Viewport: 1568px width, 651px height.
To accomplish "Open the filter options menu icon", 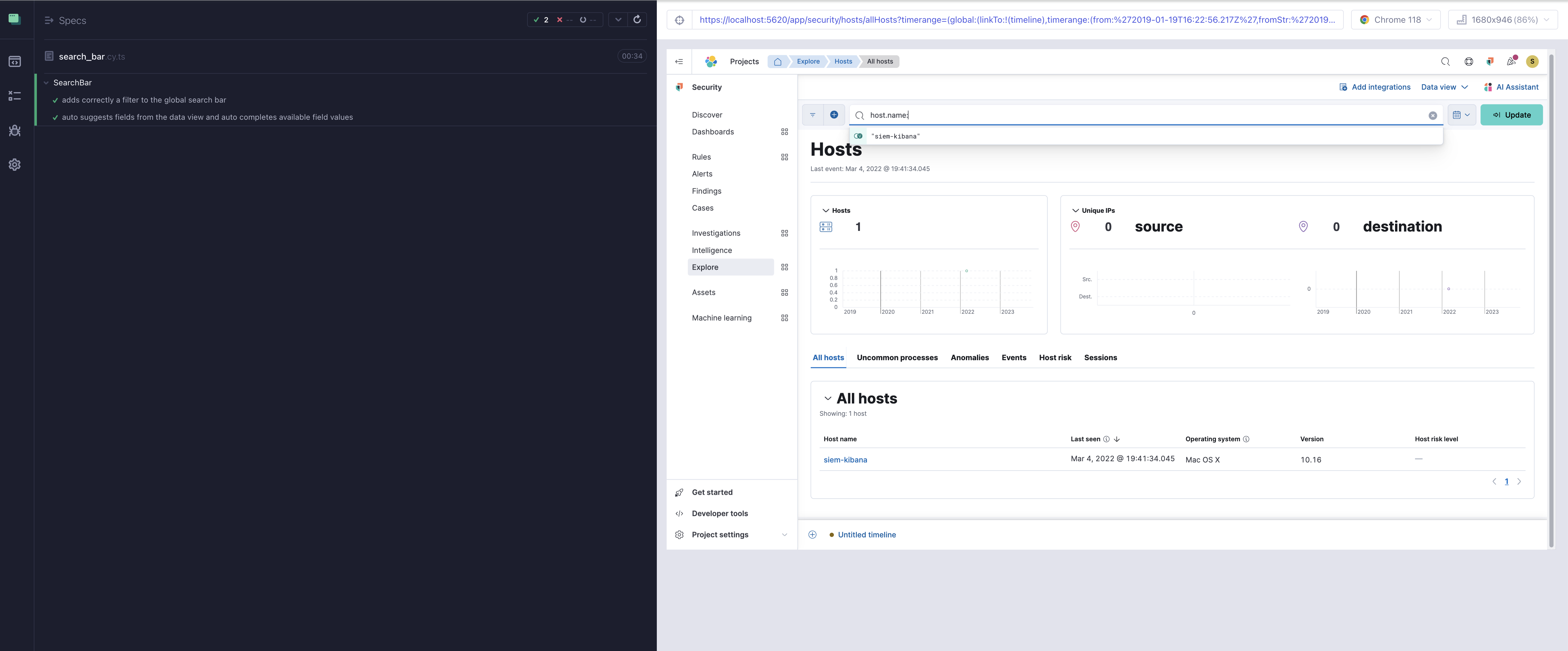I will click(813, 115).
